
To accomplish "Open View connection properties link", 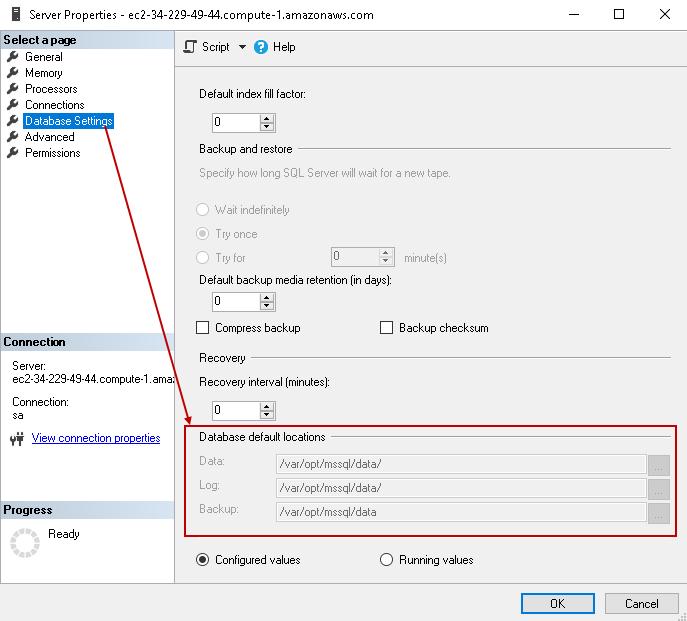I will click(96, 438).
